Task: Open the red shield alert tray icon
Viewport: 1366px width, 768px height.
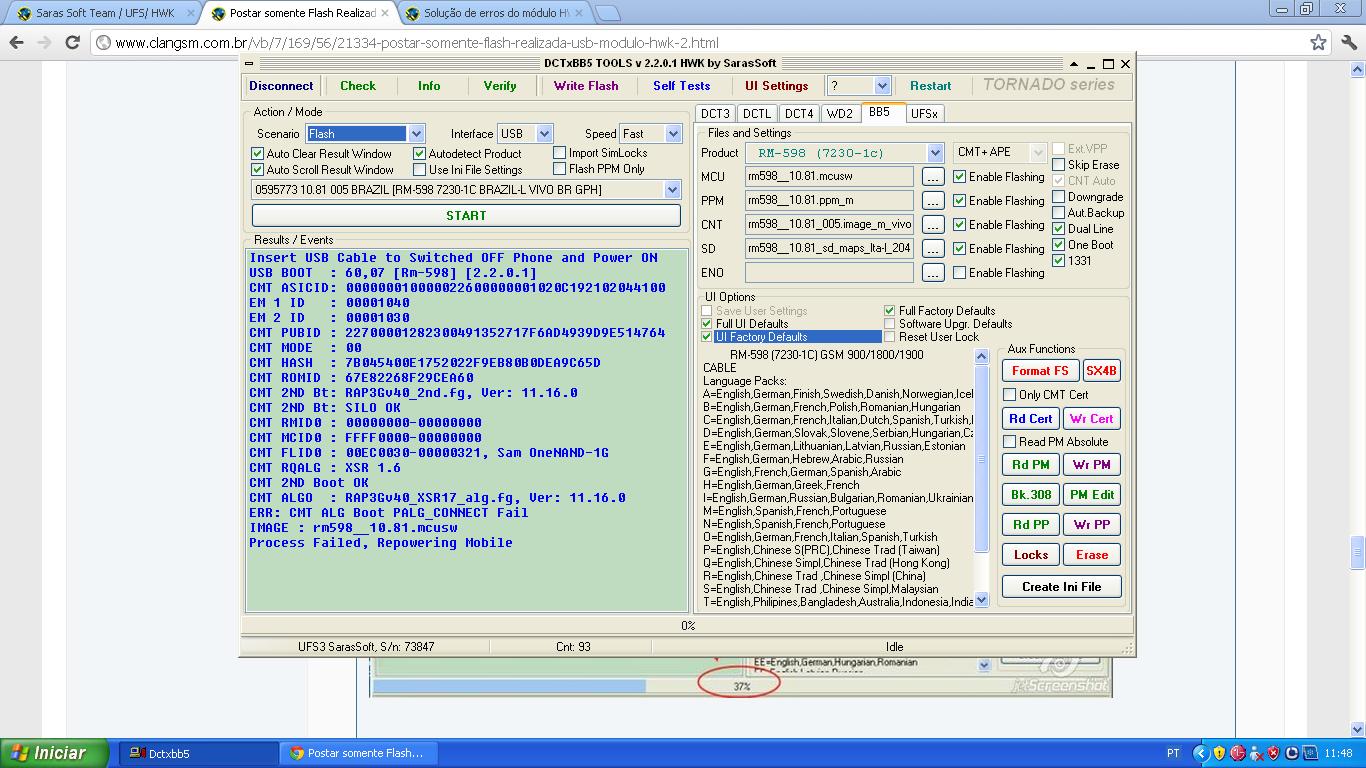Action: (x=1274, y=753)
